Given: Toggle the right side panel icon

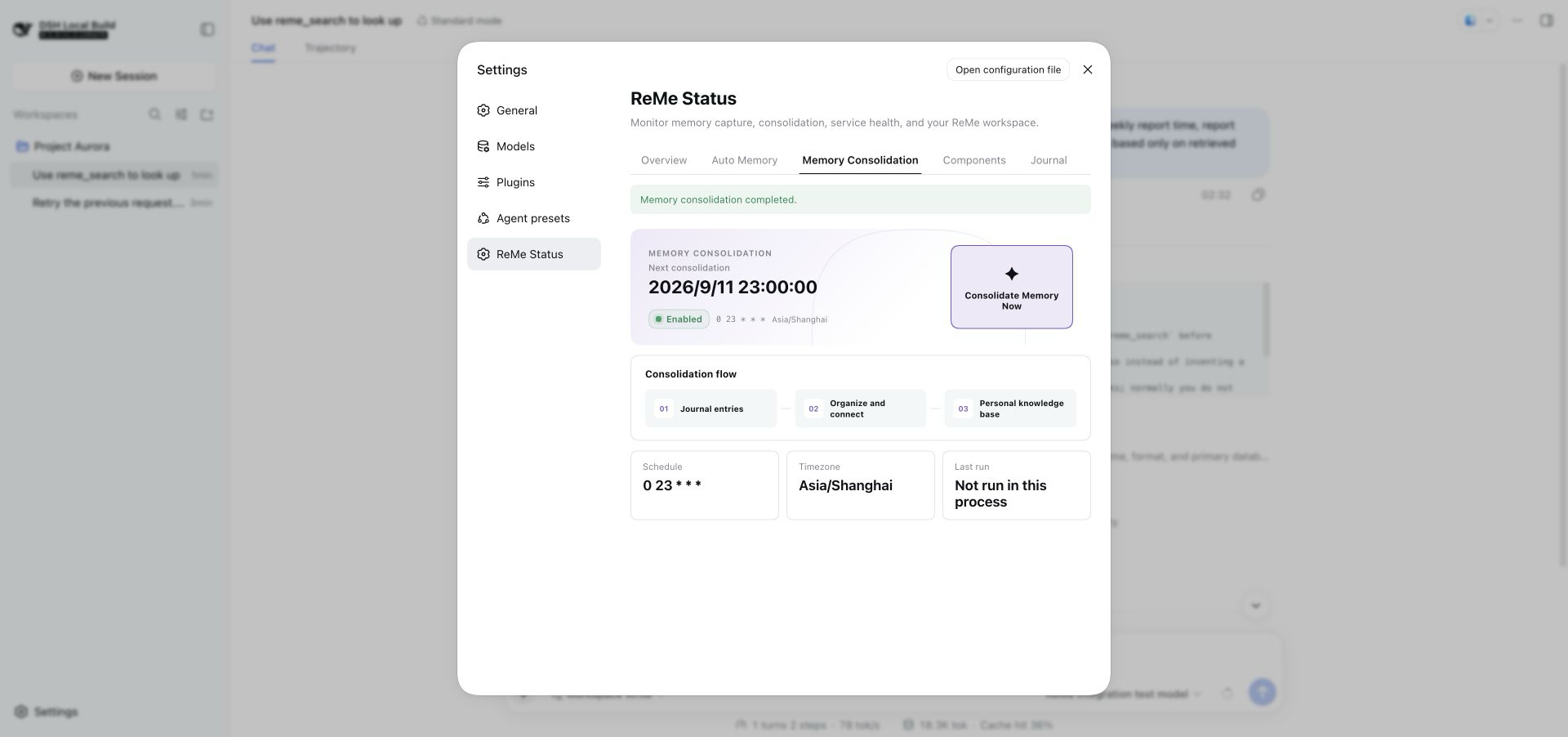Looking at the screenshot, I should click(1546, 20).
